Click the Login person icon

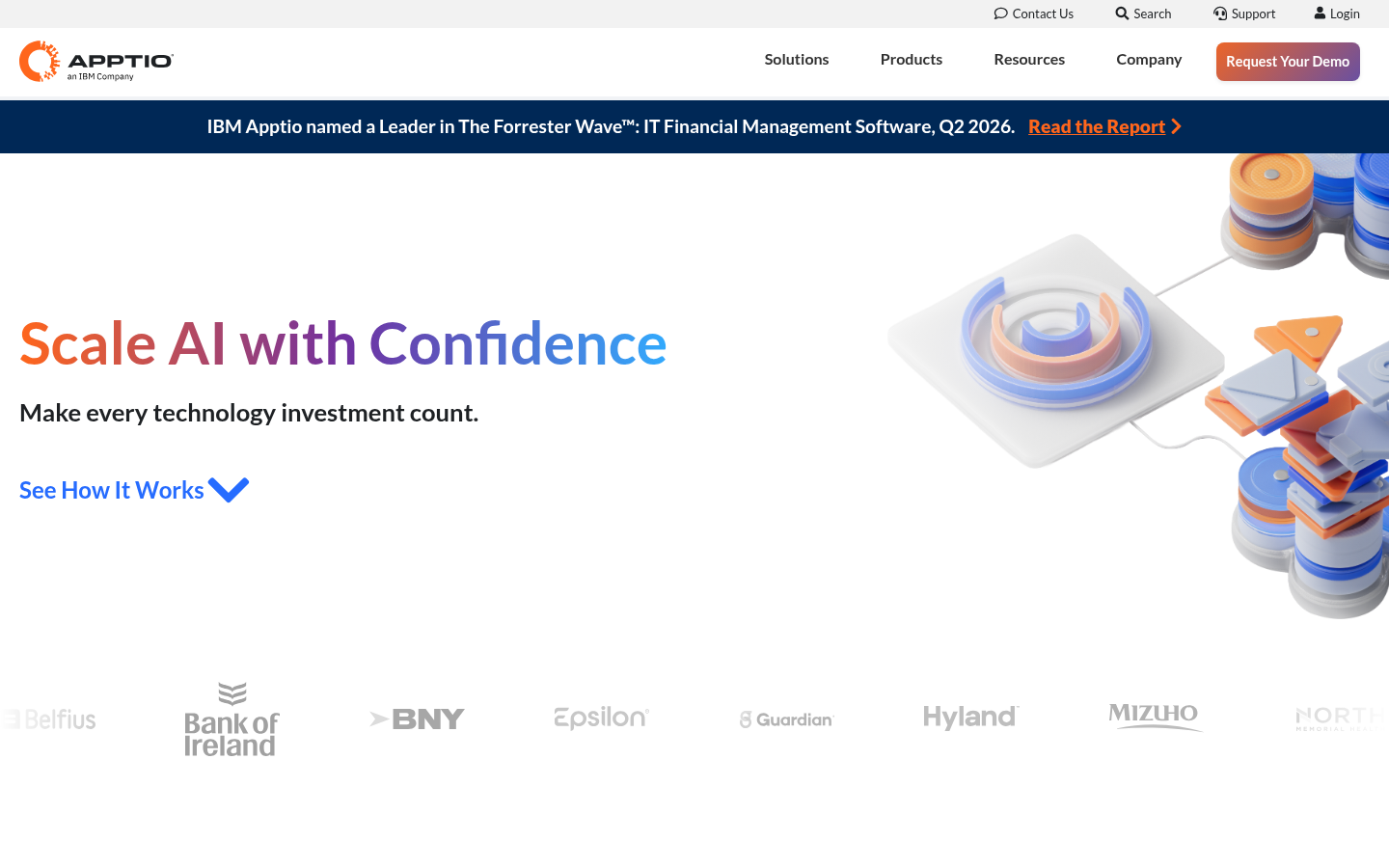pos(1320,14)
